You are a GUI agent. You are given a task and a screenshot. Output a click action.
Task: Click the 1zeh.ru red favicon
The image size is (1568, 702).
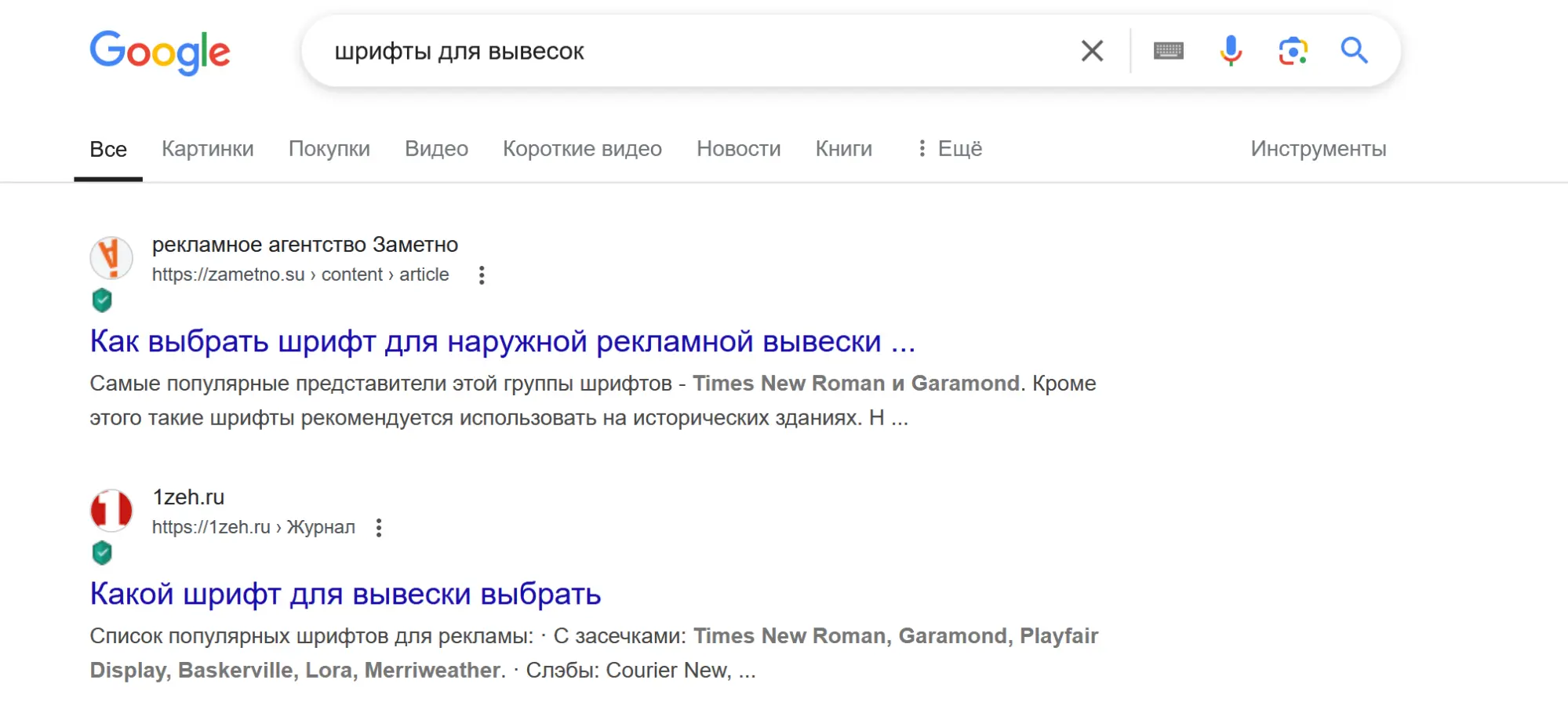[x=111, y=511]
